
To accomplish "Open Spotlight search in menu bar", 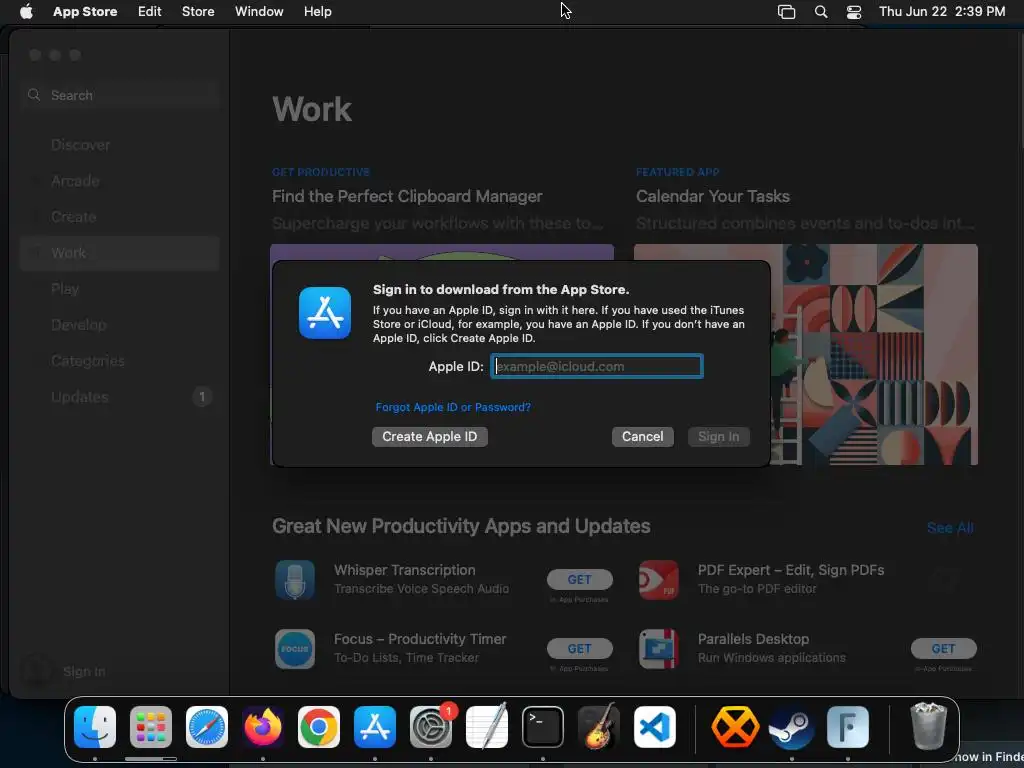I will [821, 12].
